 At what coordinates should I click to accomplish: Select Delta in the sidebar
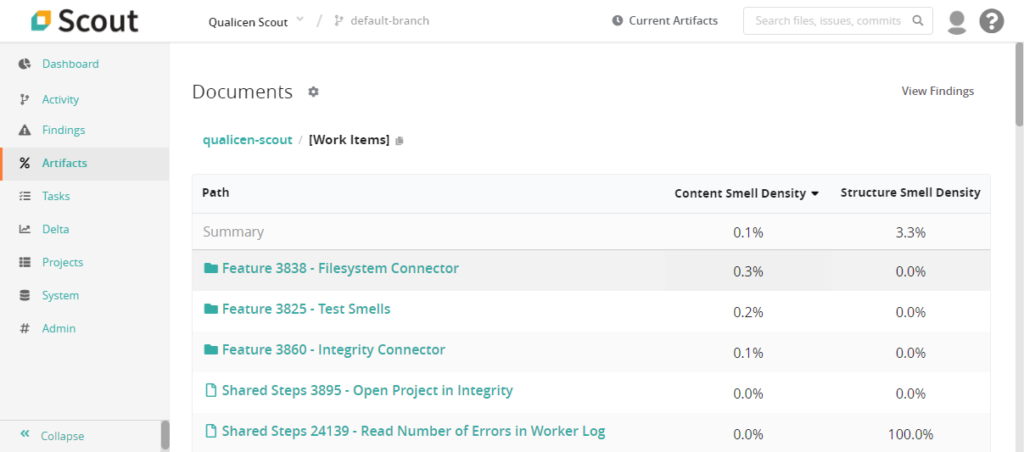coord(55,229)
